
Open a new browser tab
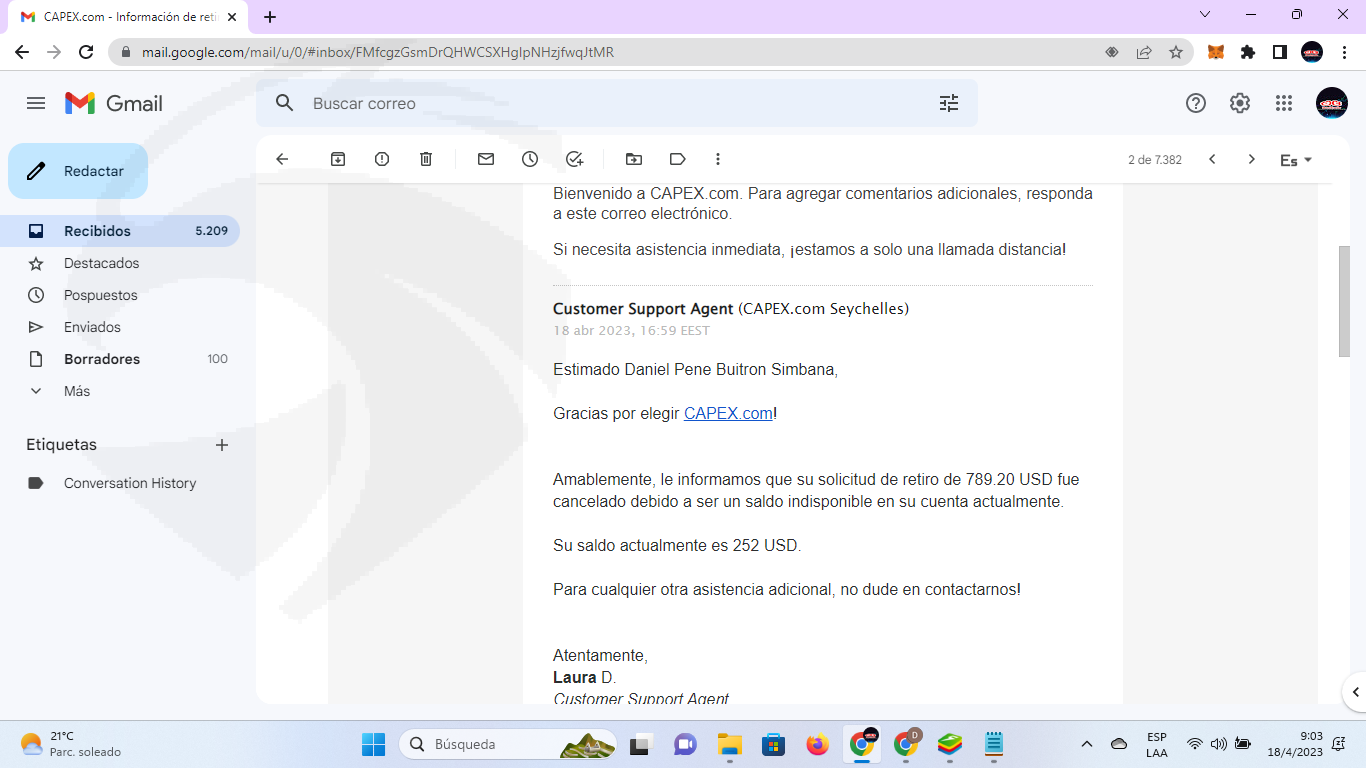(x=270, y=16)
